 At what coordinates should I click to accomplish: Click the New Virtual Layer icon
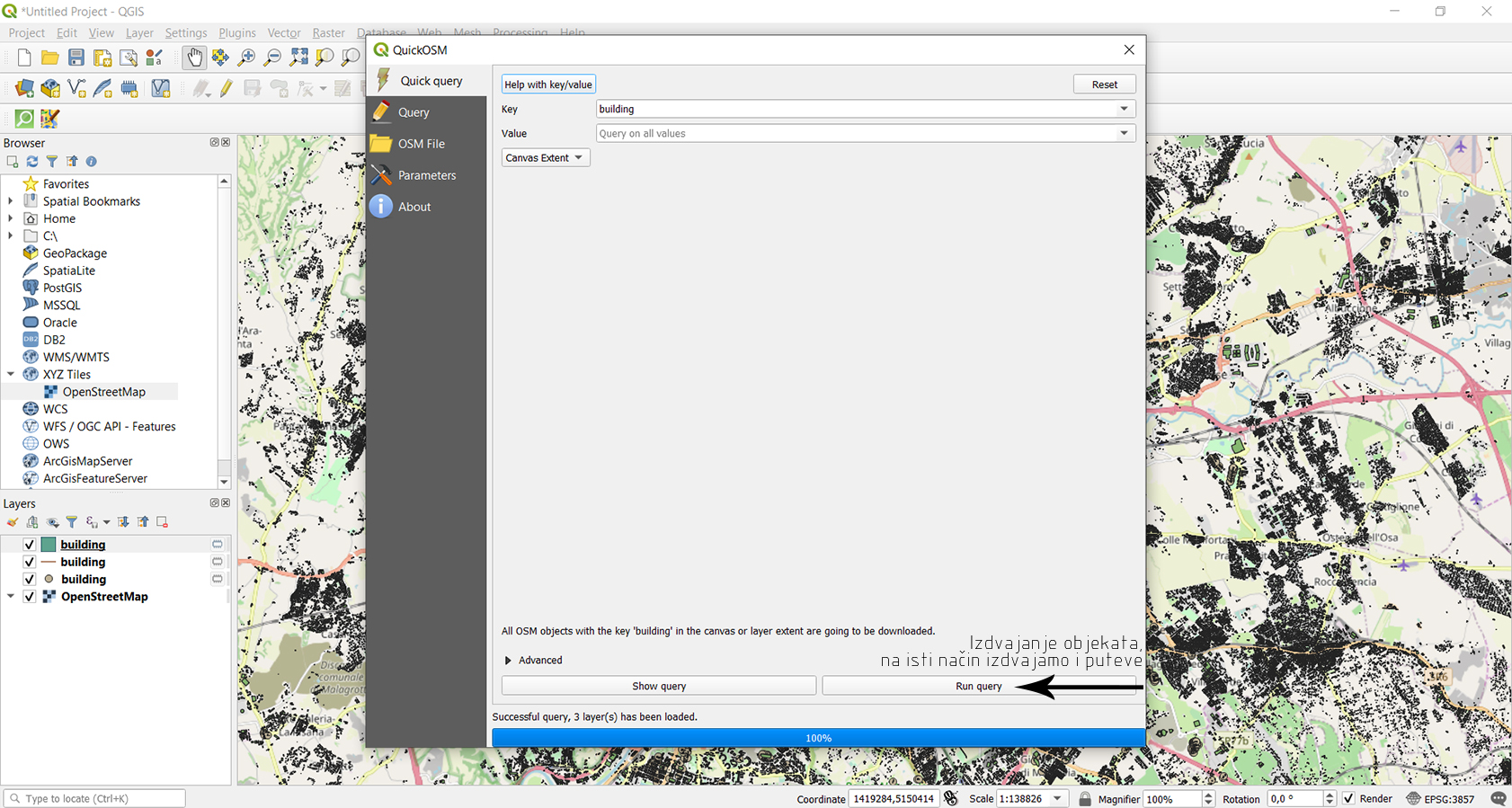coord(160,88)
